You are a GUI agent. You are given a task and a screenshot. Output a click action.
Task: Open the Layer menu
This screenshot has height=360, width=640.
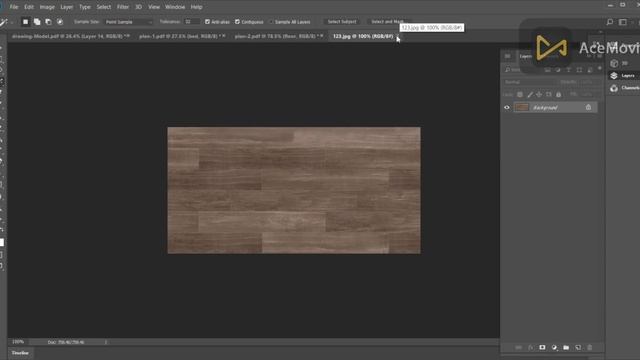(67, 7)
